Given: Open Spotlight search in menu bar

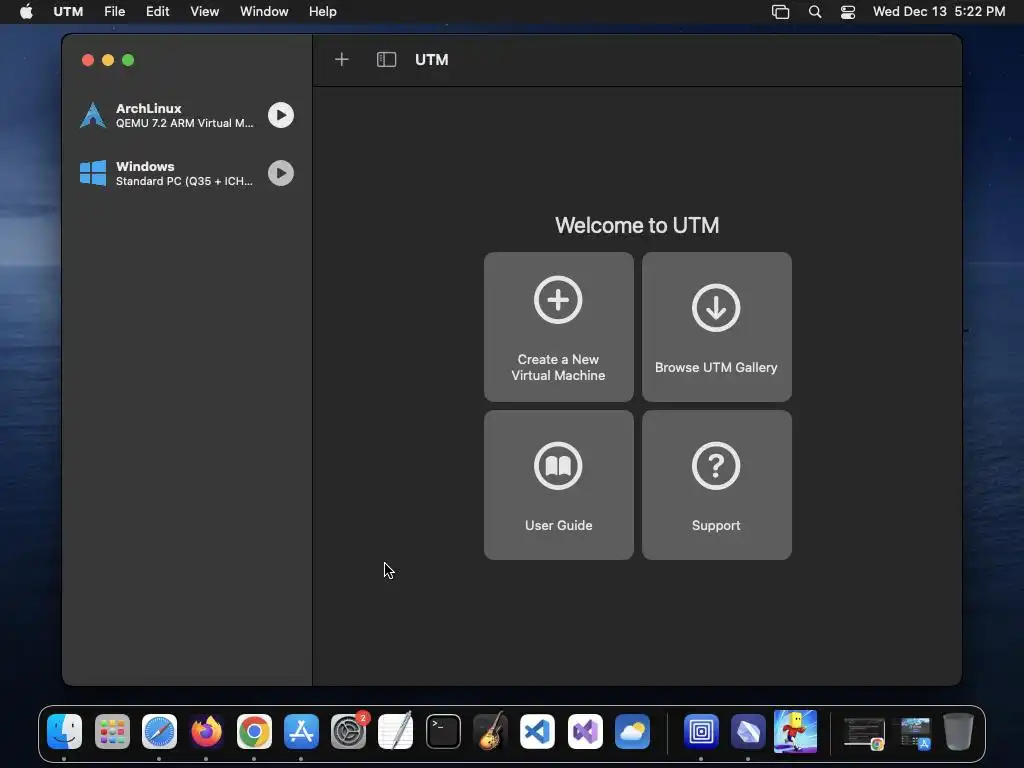Looking at the screenshot, I should (815, 12).
